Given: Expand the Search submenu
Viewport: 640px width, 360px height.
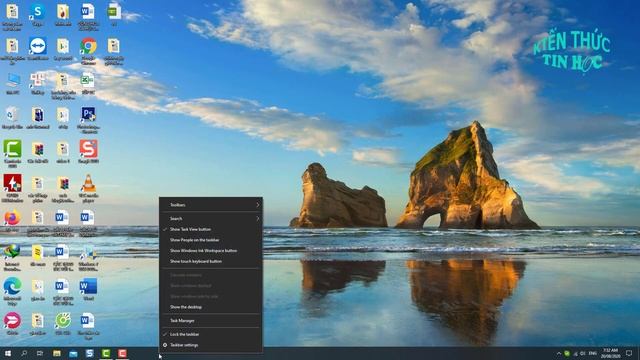Looking at the screenshot, I should point(211,218).
